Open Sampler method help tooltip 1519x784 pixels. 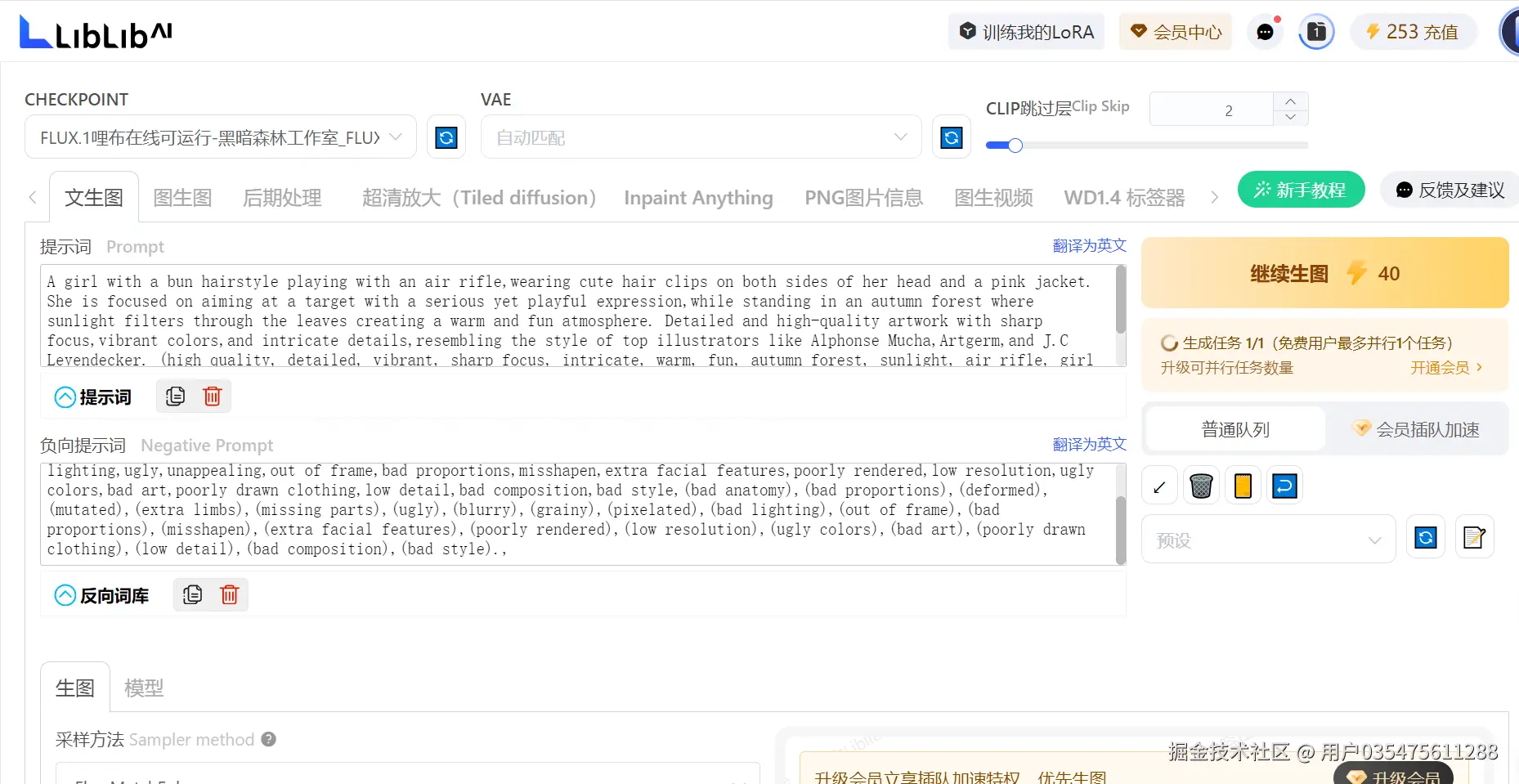pyautogui.click(x=268, y=739)
